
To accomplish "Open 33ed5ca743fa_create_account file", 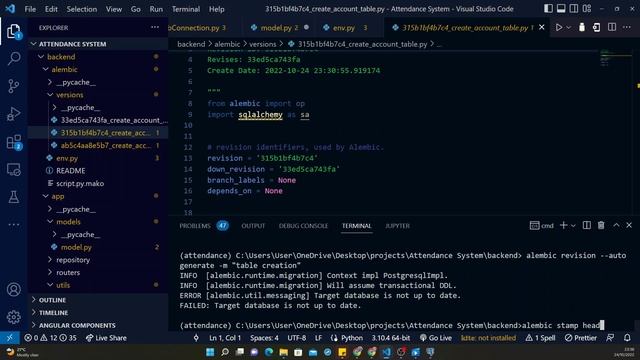I will pos(98,120).
